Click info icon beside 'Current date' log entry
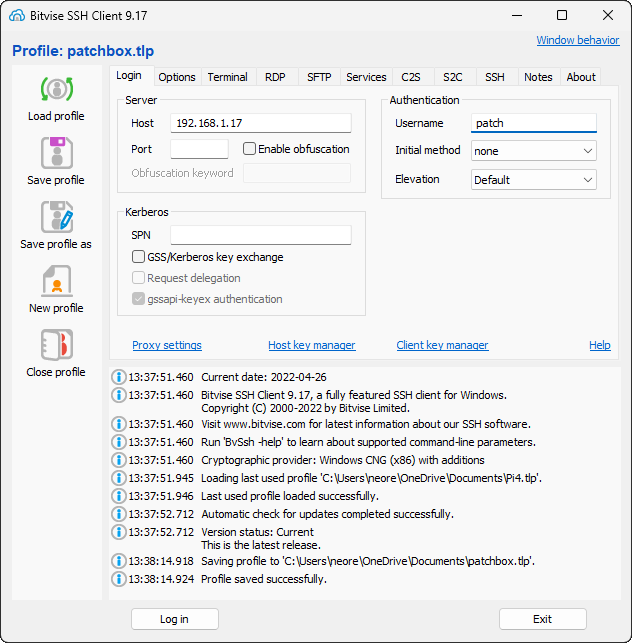The image size is (632, 643). pos(119,377)
